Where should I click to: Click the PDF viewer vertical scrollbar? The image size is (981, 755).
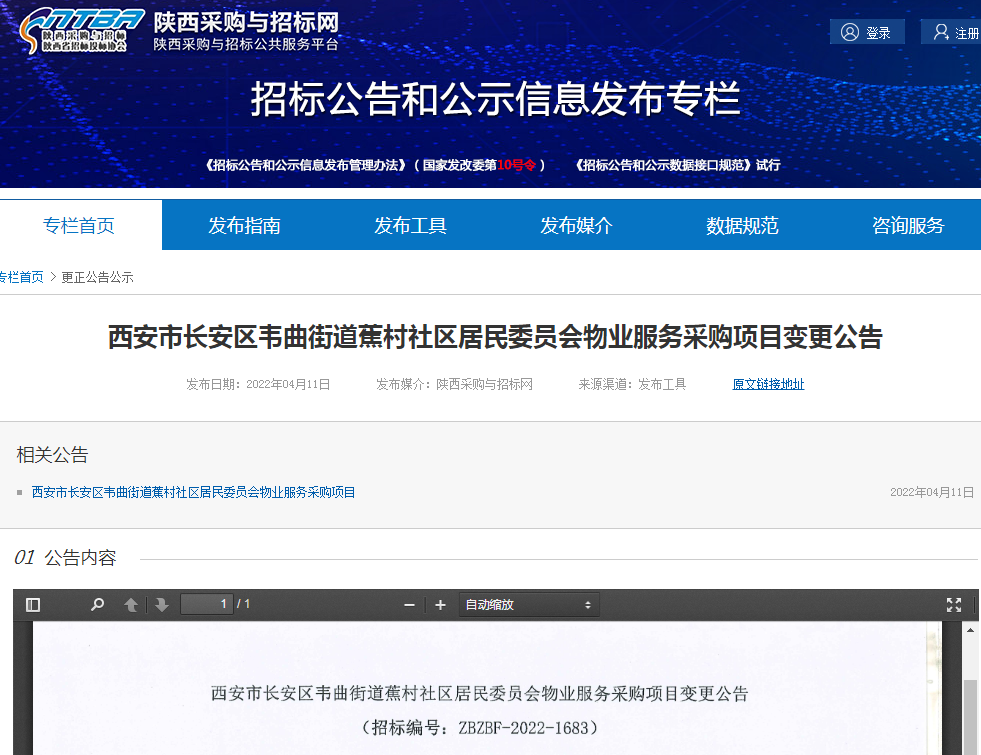pyautogui.click(x=969, y=700)
